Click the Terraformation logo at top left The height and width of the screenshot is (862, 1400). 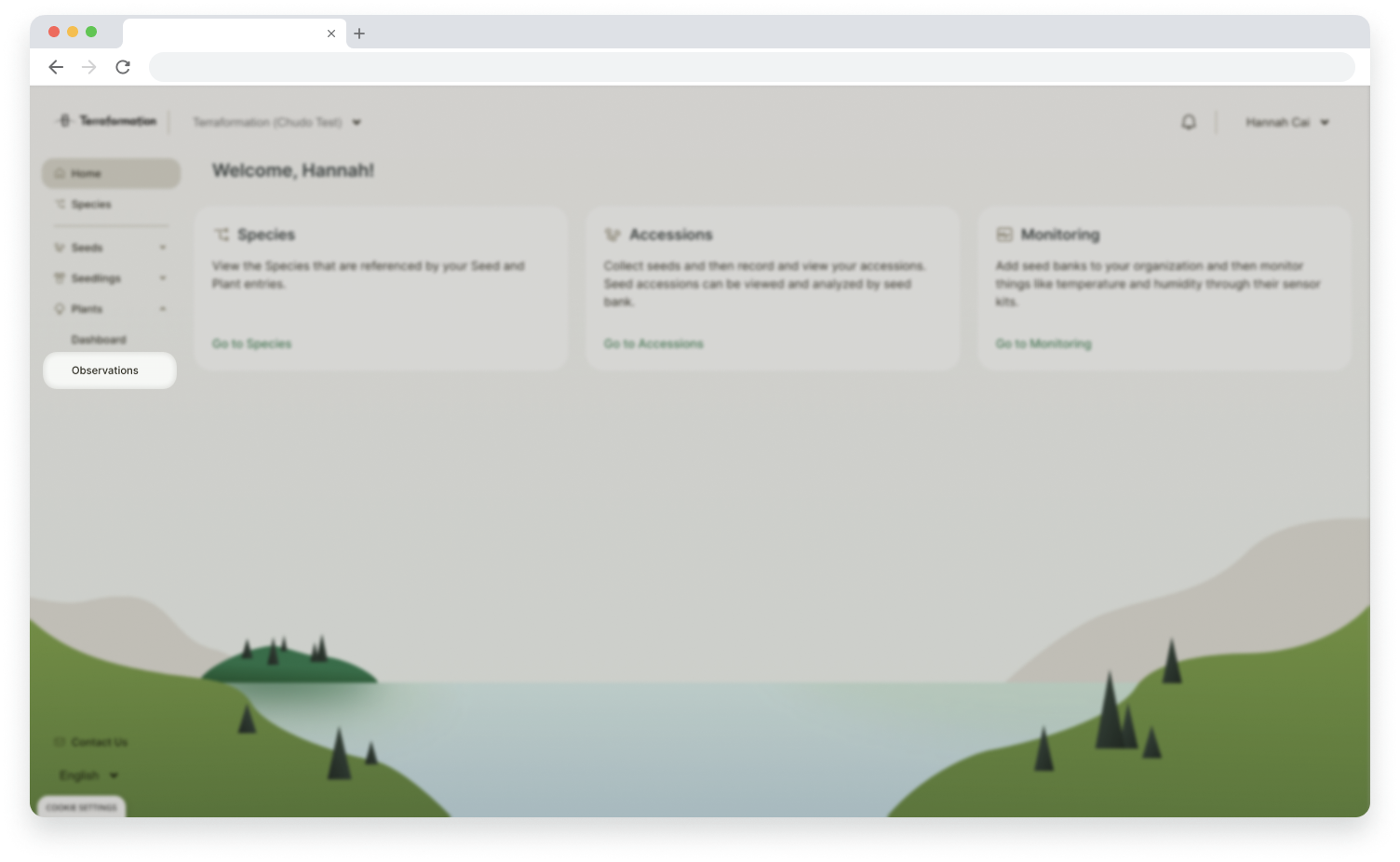(107, 121)
